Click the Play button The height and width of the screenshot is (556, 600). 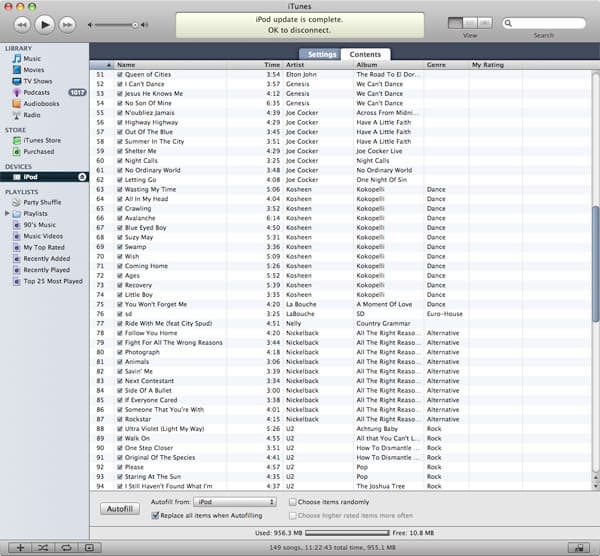click(x=45, y=25)
